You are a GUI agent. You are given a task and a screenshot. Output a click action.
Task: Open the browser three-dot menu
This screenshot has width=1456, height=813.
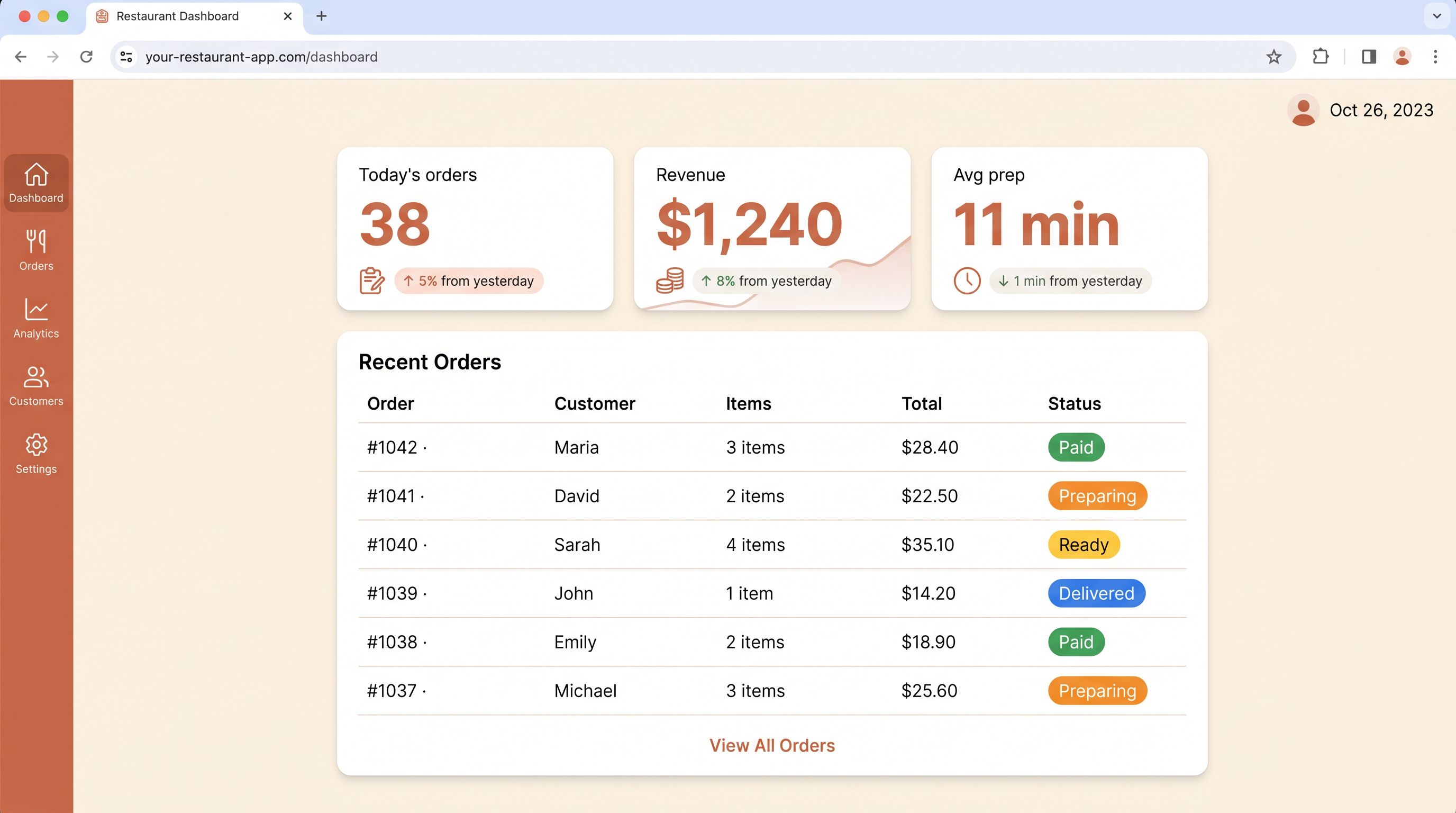pos(1435,57)
